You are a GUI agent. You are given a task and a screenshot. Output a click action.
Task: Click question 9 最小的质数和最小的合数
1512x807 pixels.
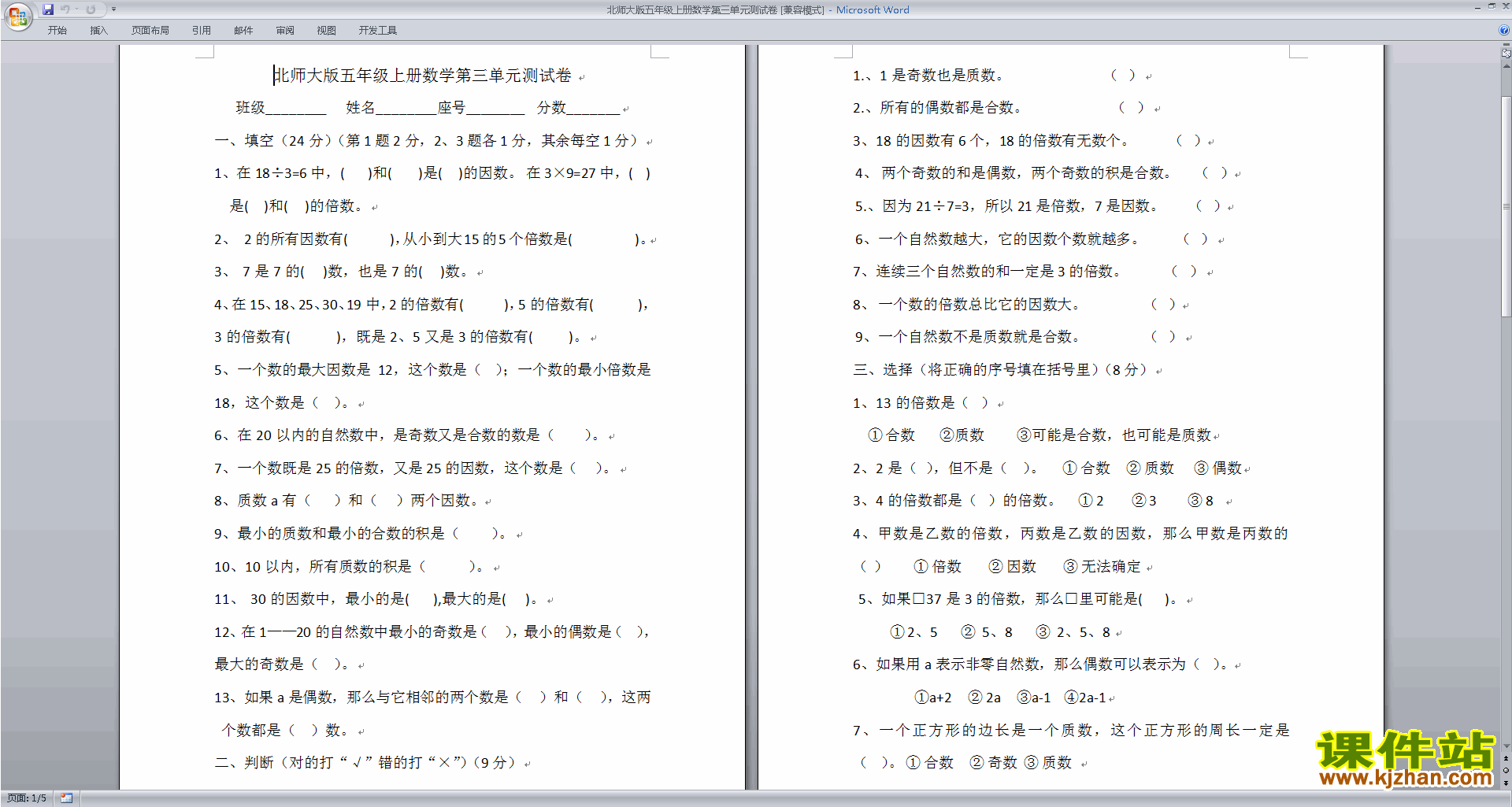[361, 533]
